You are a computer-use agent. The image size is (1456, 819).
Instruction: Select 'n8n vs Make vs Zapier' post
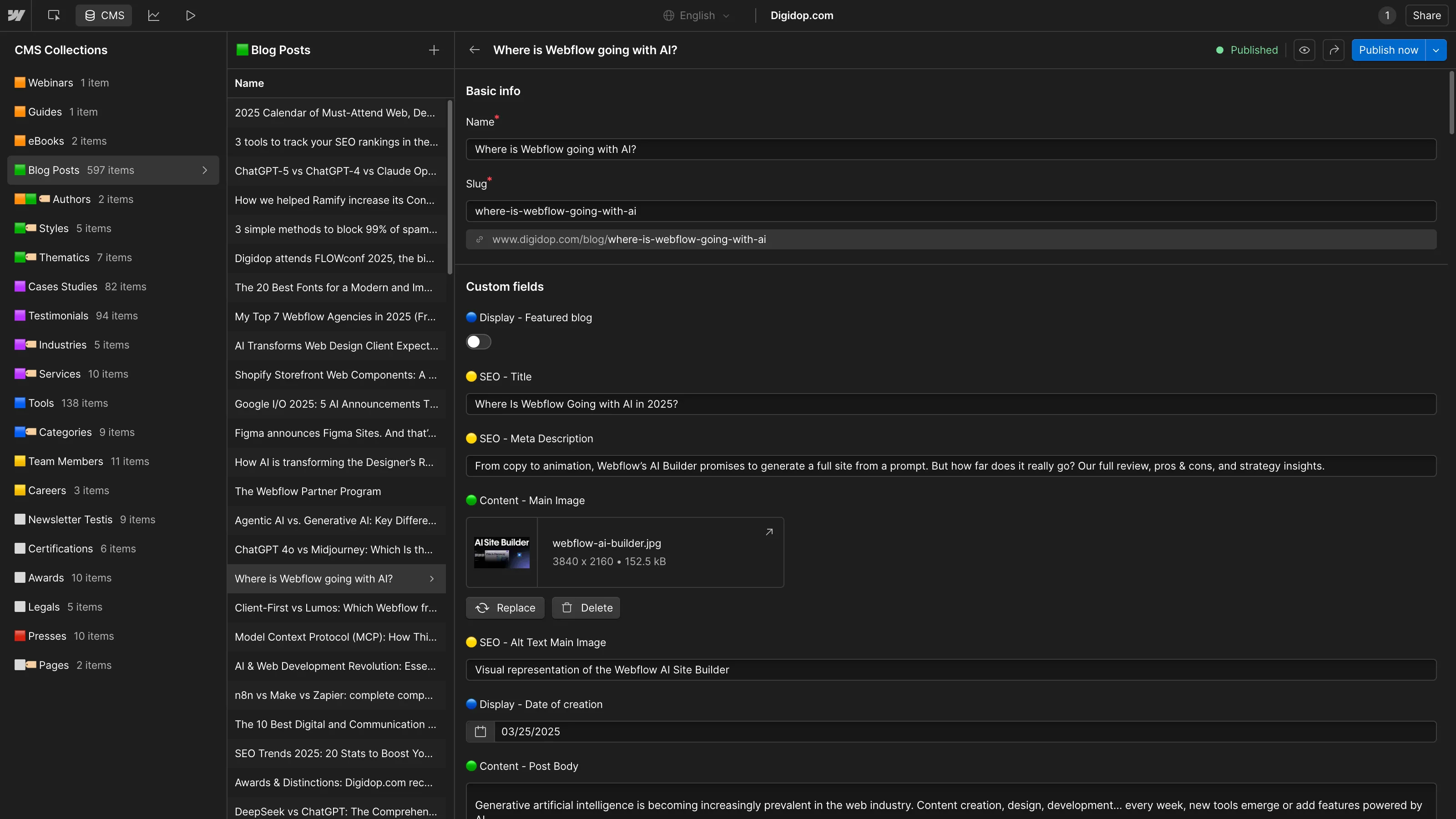(336, 695)
